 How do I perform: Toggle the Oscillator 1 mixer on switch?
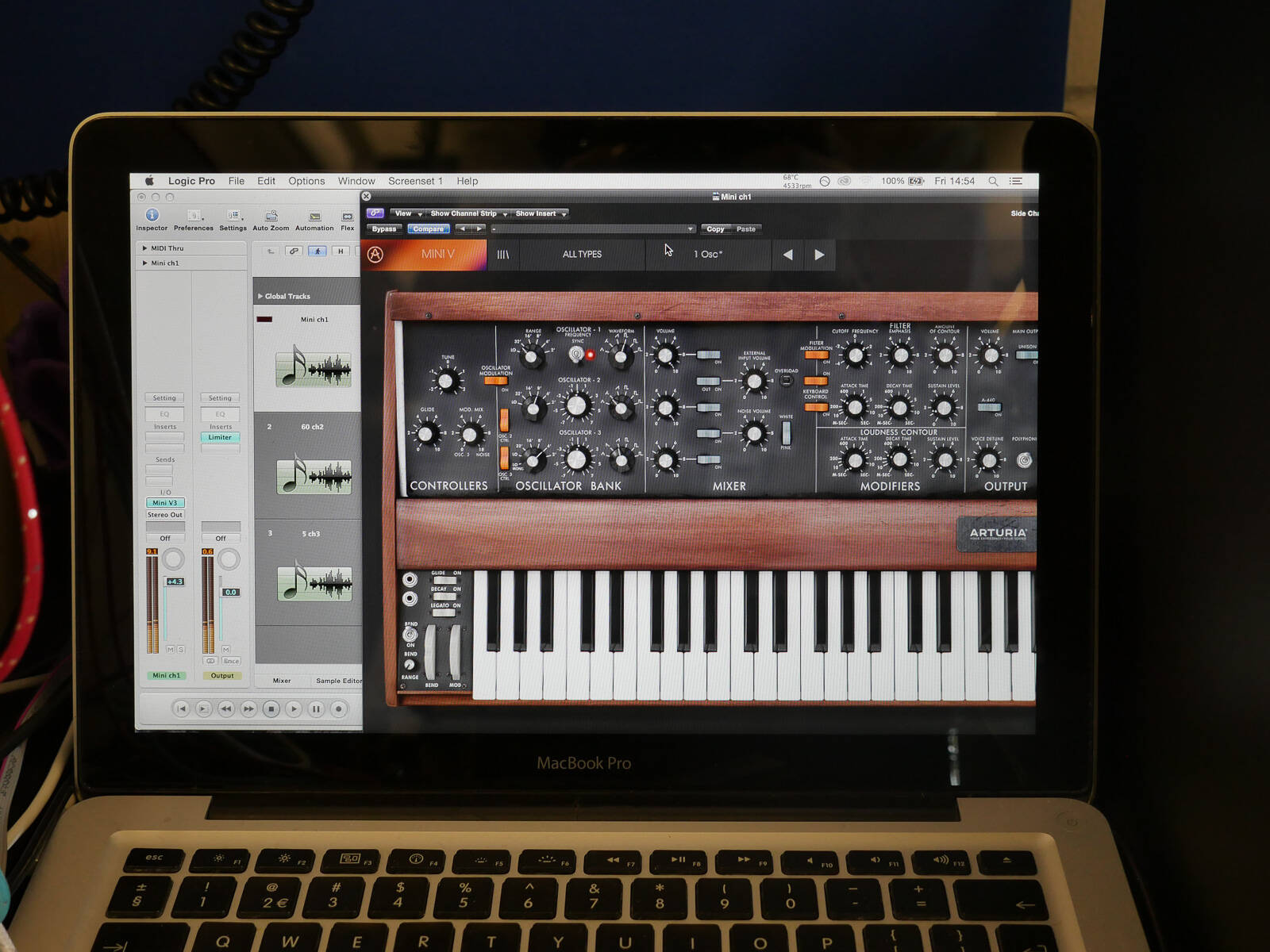pyautogui.click(x=708, y=355)
